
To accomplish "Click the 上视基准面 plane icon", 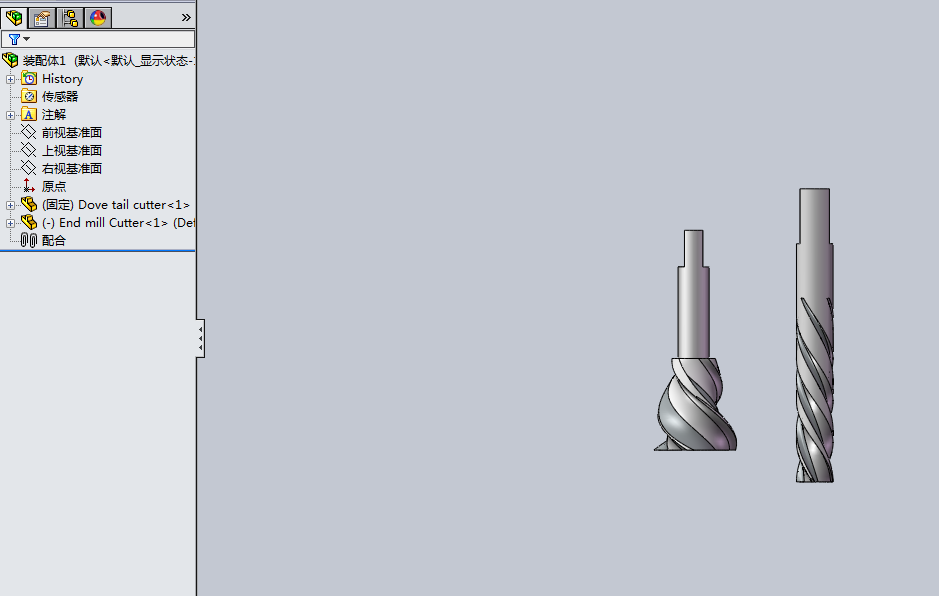I will 29,150.
